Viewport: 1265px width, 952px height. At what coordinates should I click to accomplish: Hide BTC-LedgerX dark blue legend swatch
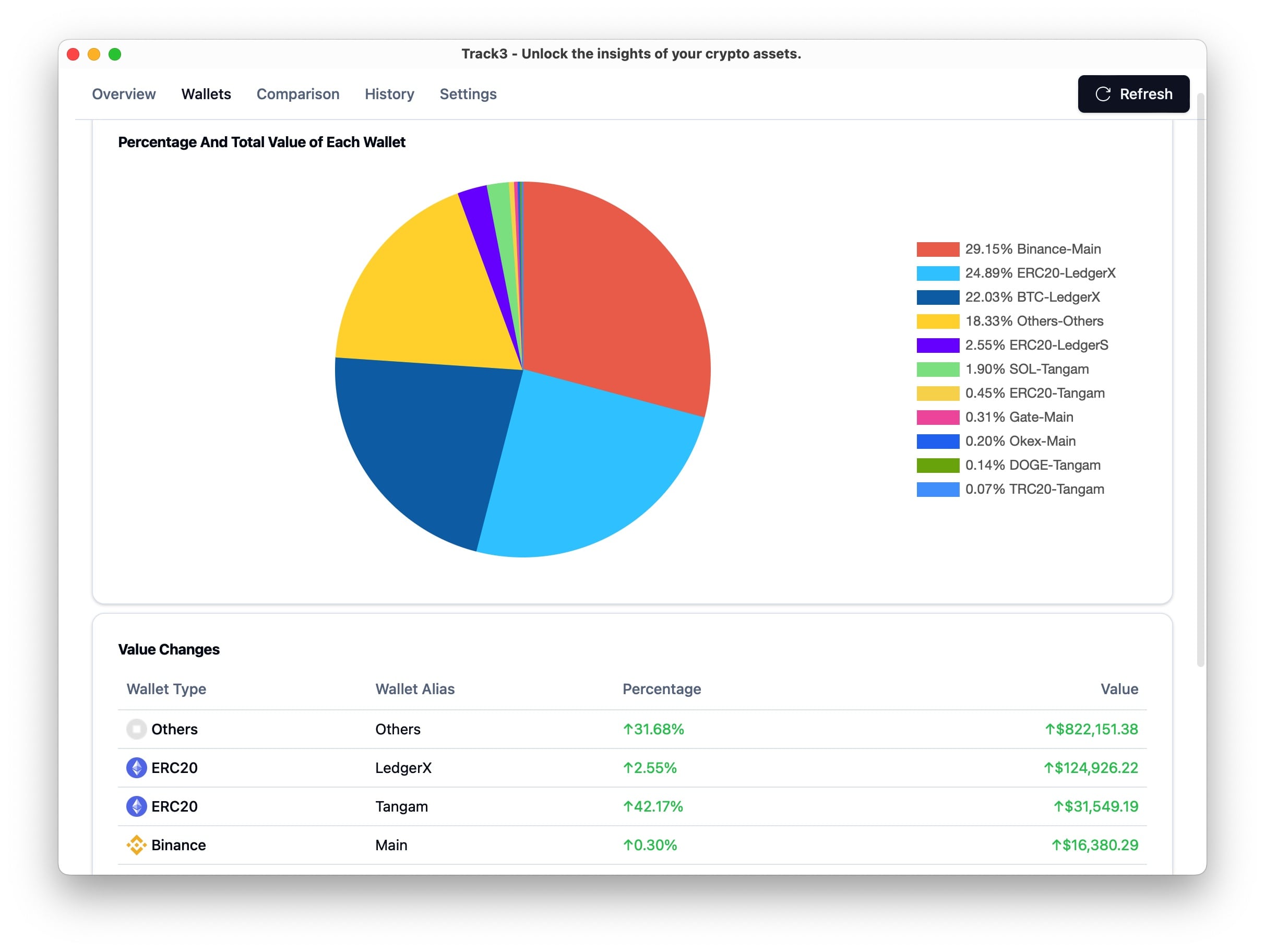click(937, 297)
